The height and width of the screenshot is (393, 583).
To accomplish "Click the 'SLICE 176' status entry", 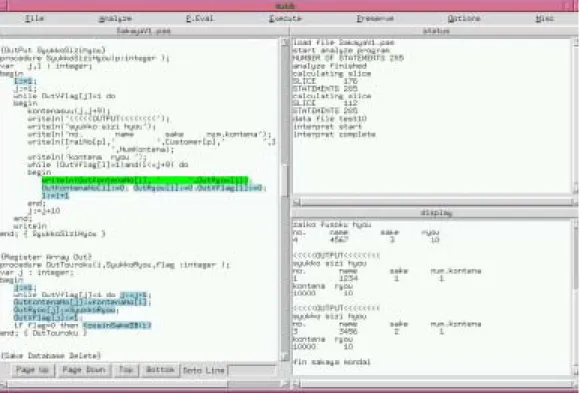I will click(x=325, y=81).
